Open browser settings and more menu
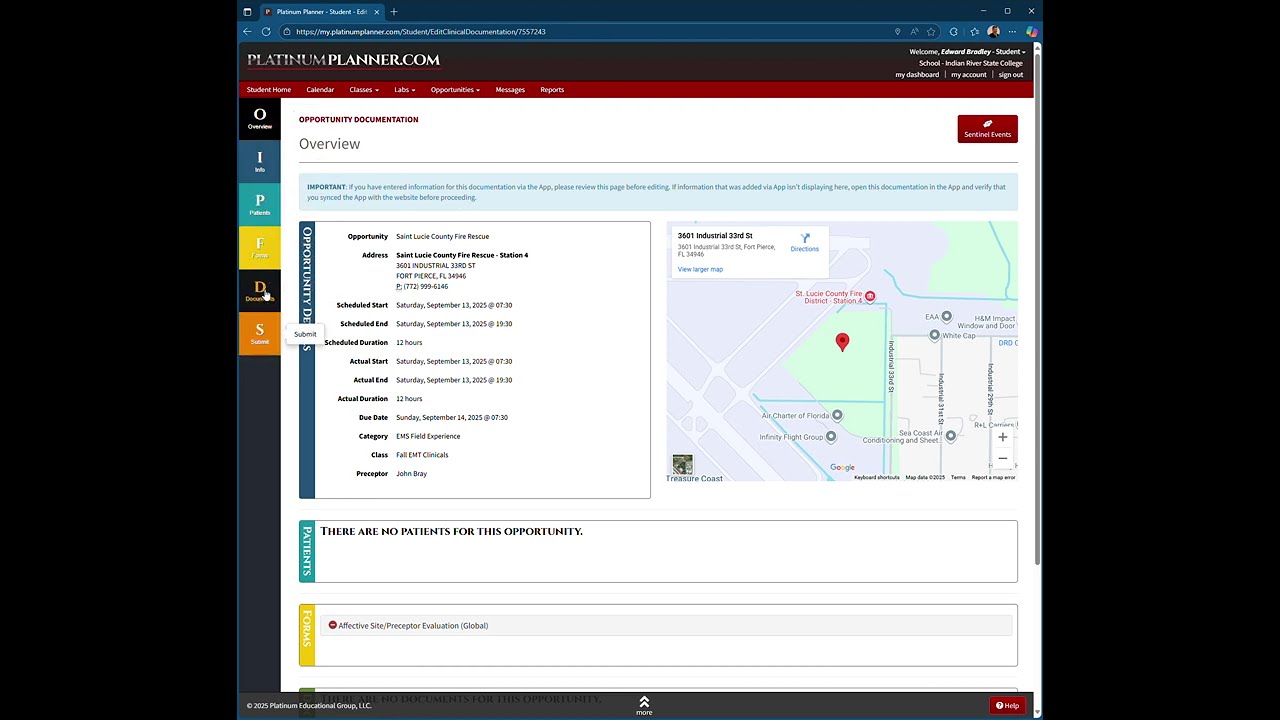 [1012, 31]
